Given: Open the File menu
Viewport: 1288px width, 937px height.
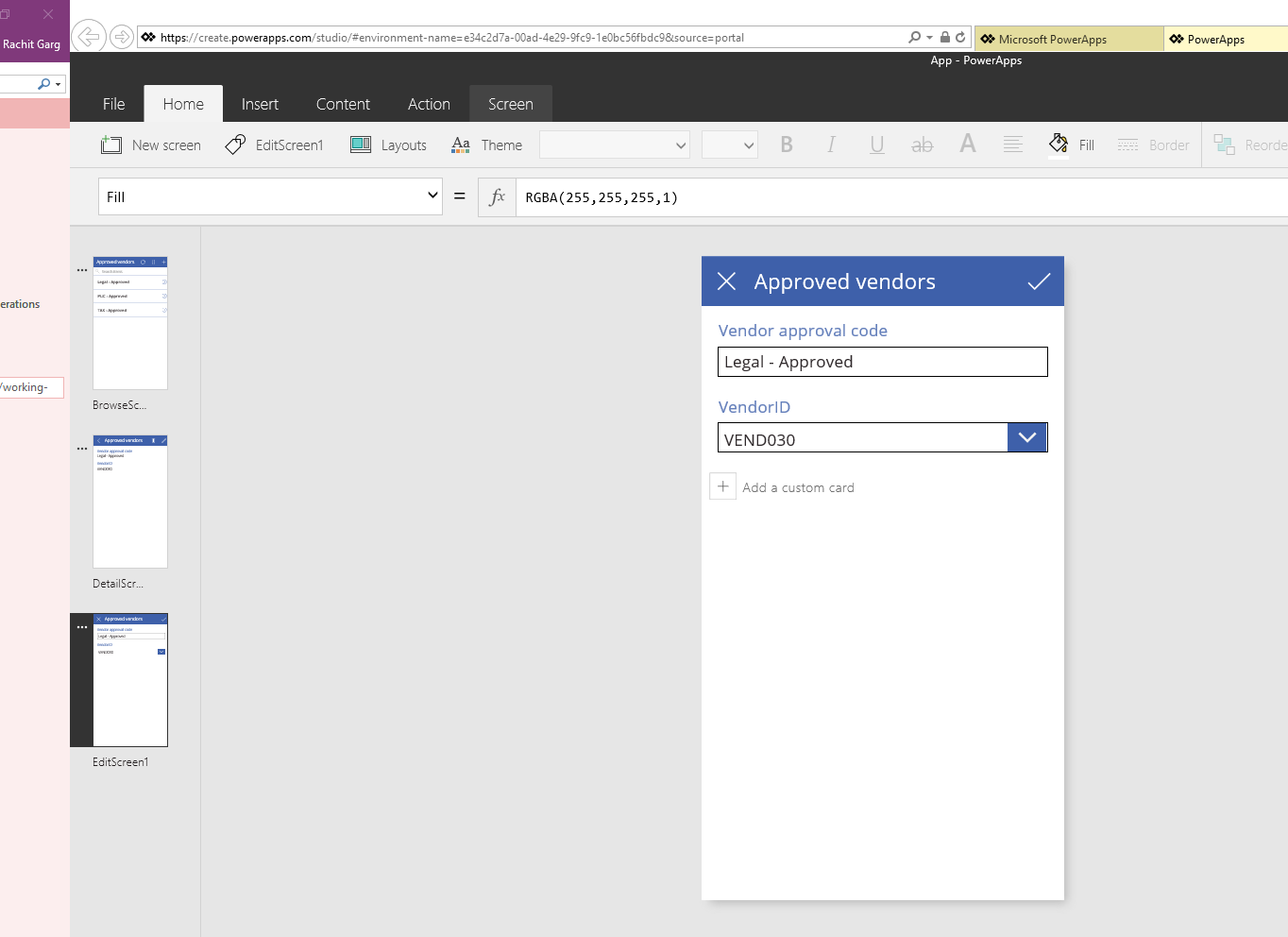Looking at the screenshot, I should coord(113,104).
